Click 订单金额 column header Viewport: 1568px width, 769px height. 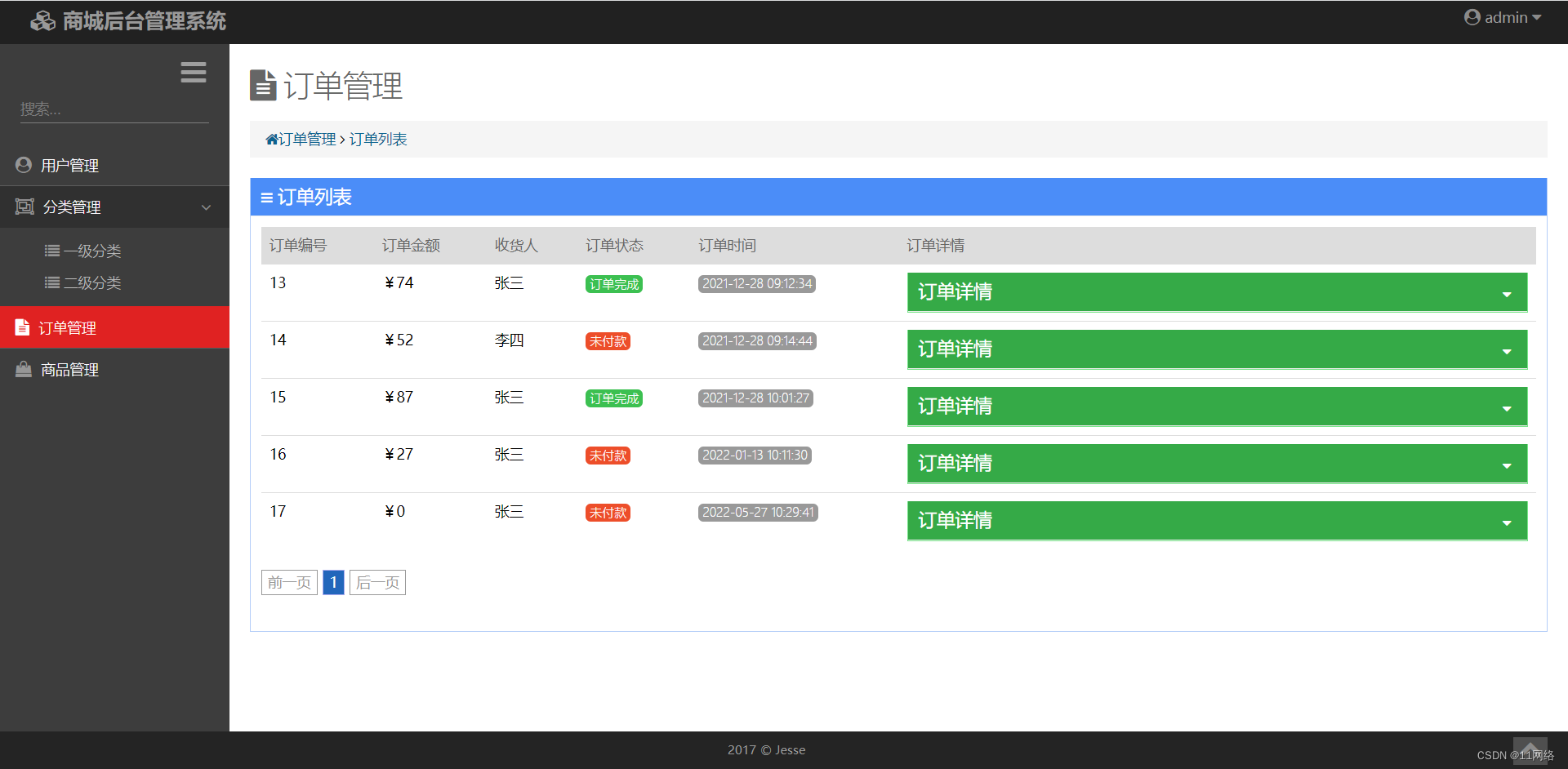click(x=411, y=246)
